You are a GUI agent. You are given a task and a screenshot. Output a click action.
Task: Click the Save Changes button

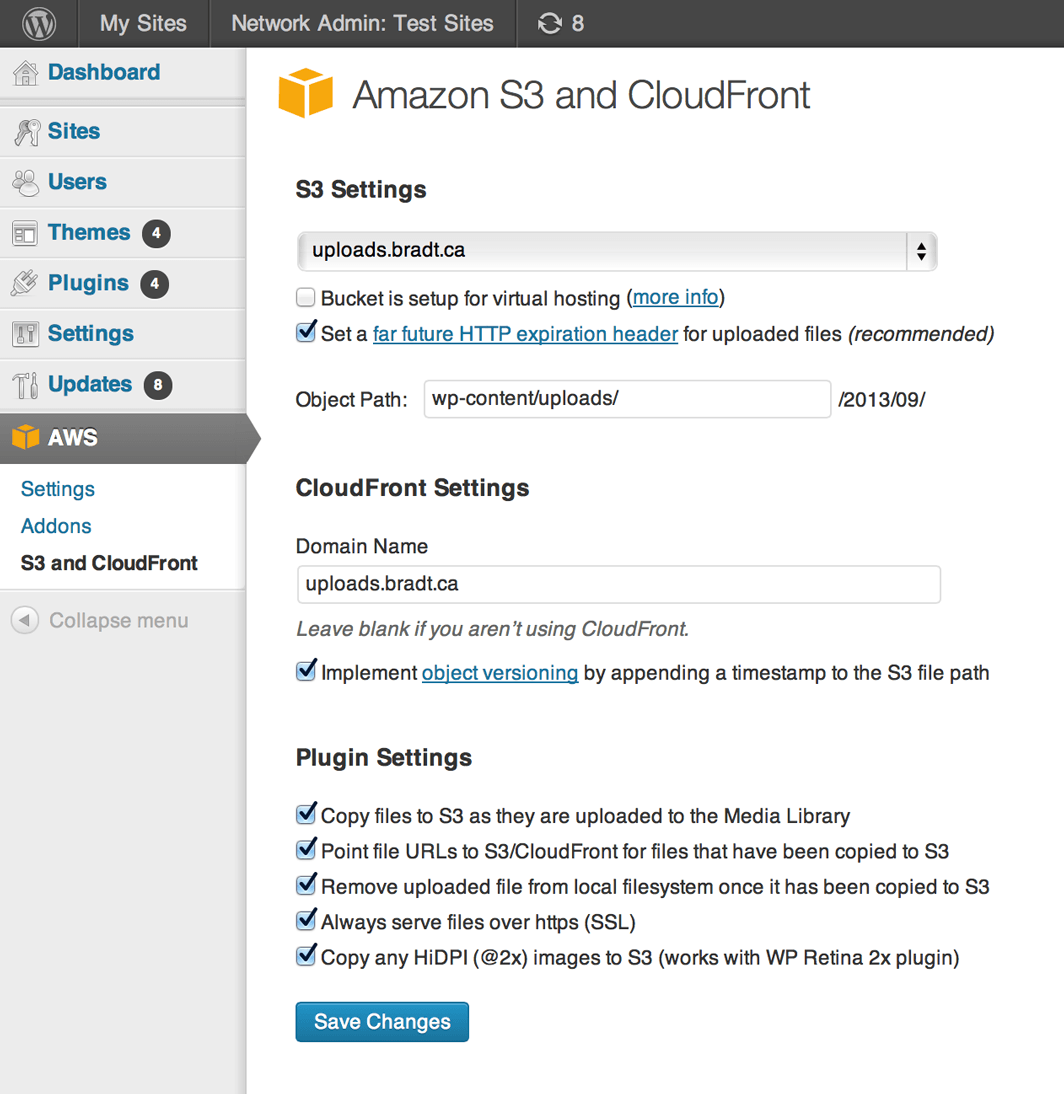[382, 1022]
